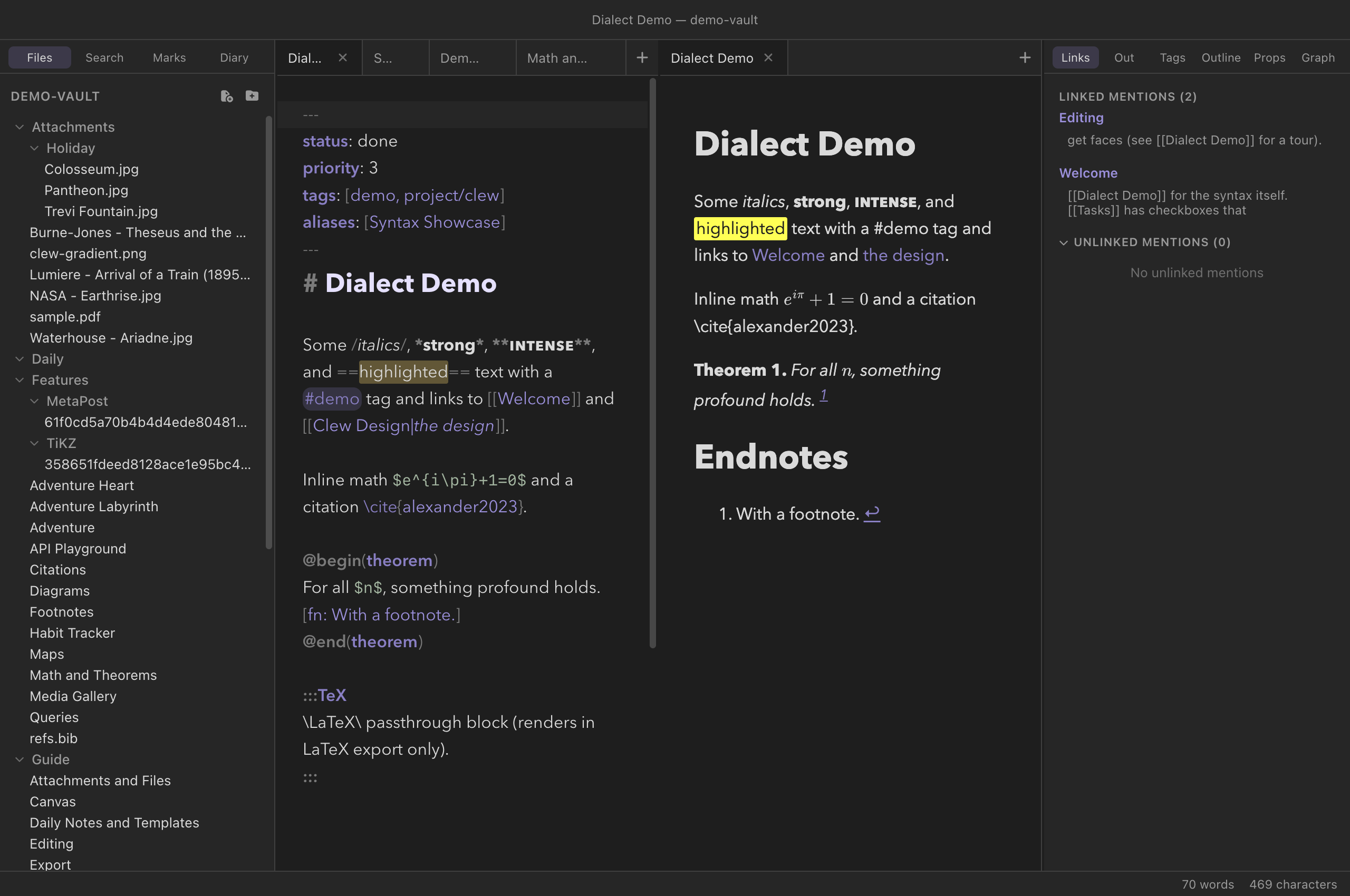Open Pantheon.jpg attachment
The width and height of the screenshot is (1350, 896).
(86, 190)
